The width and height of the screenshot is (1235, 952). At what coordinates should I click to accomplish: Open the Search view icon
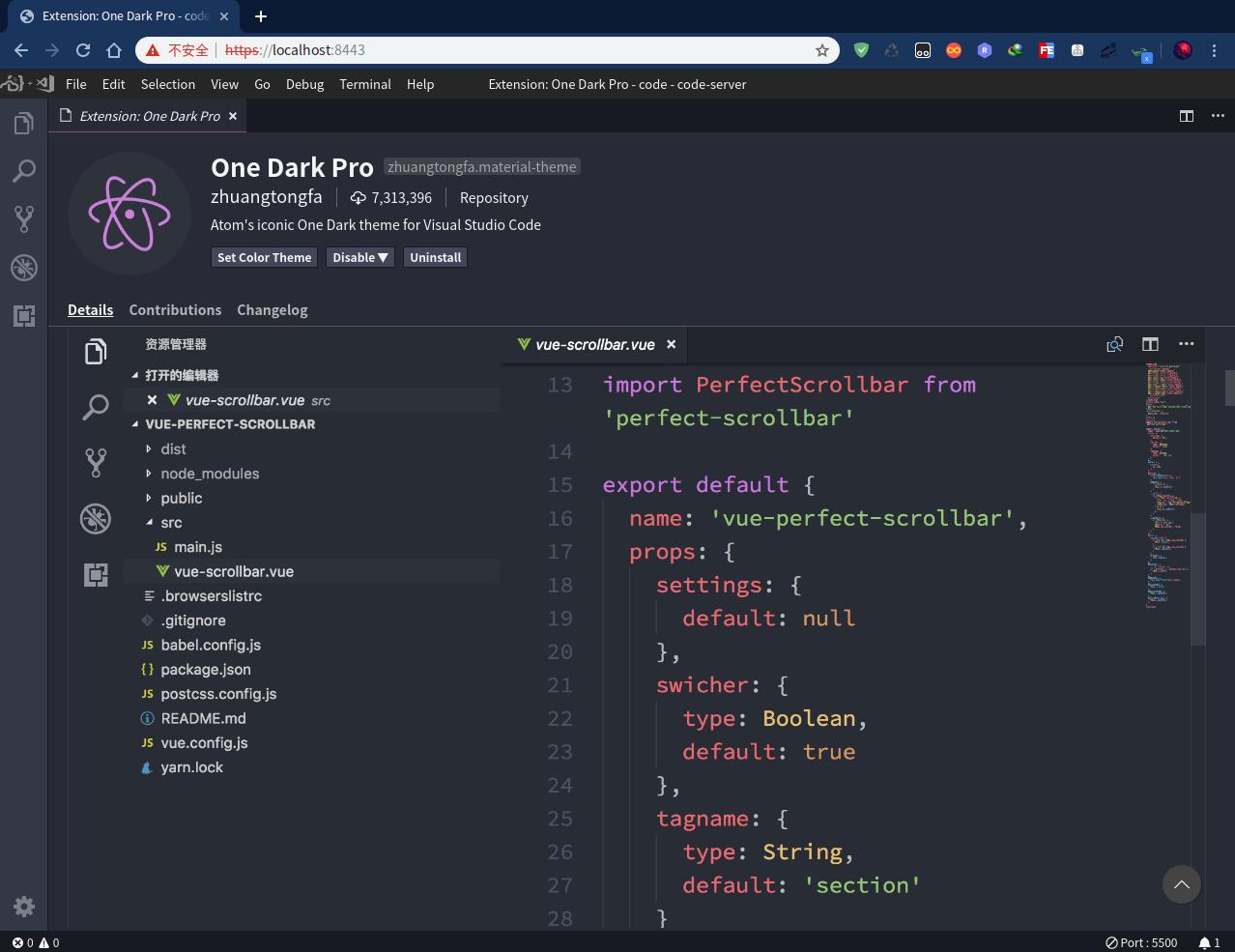pos(24,170)
